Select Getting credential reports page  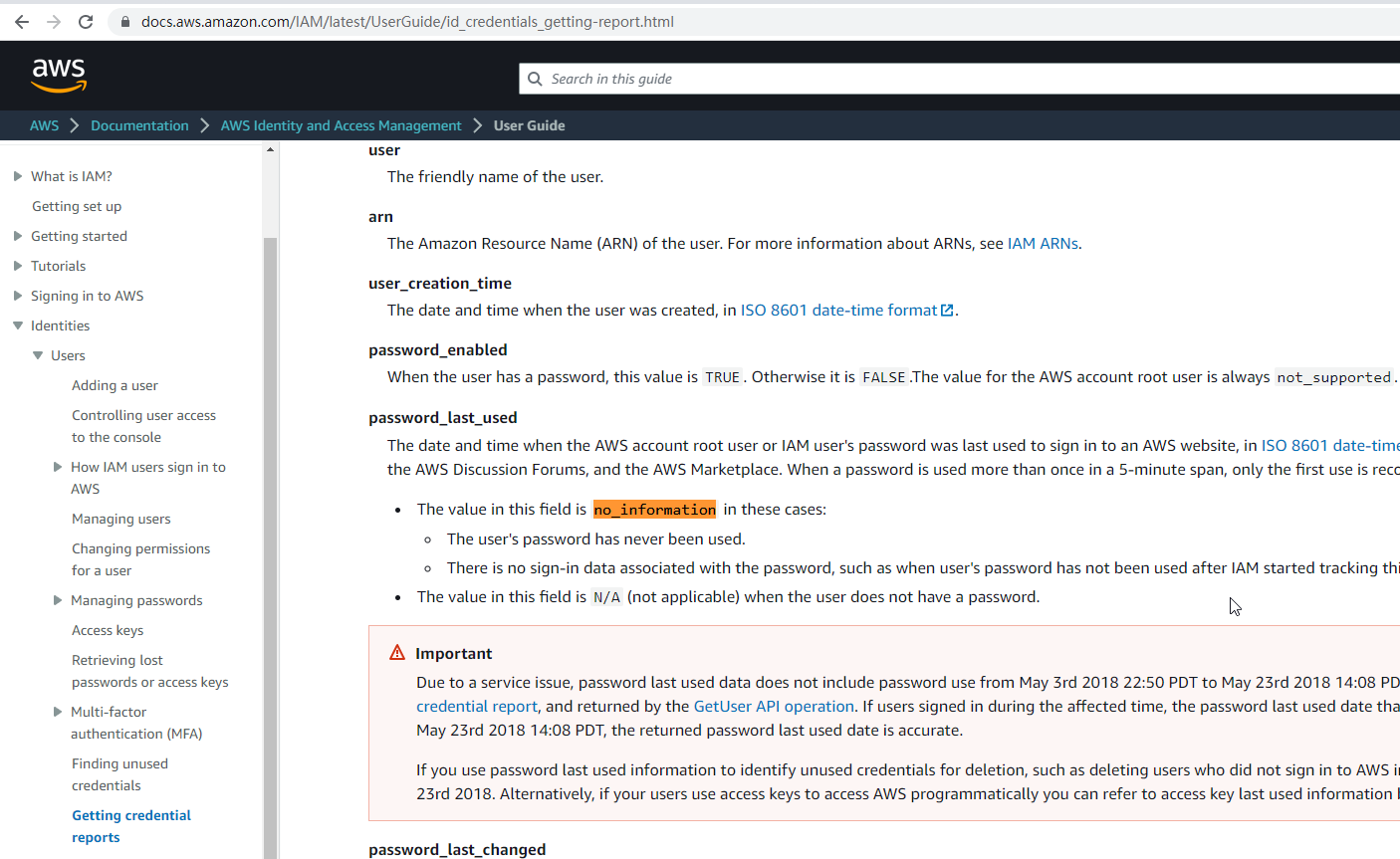[131, 826]
